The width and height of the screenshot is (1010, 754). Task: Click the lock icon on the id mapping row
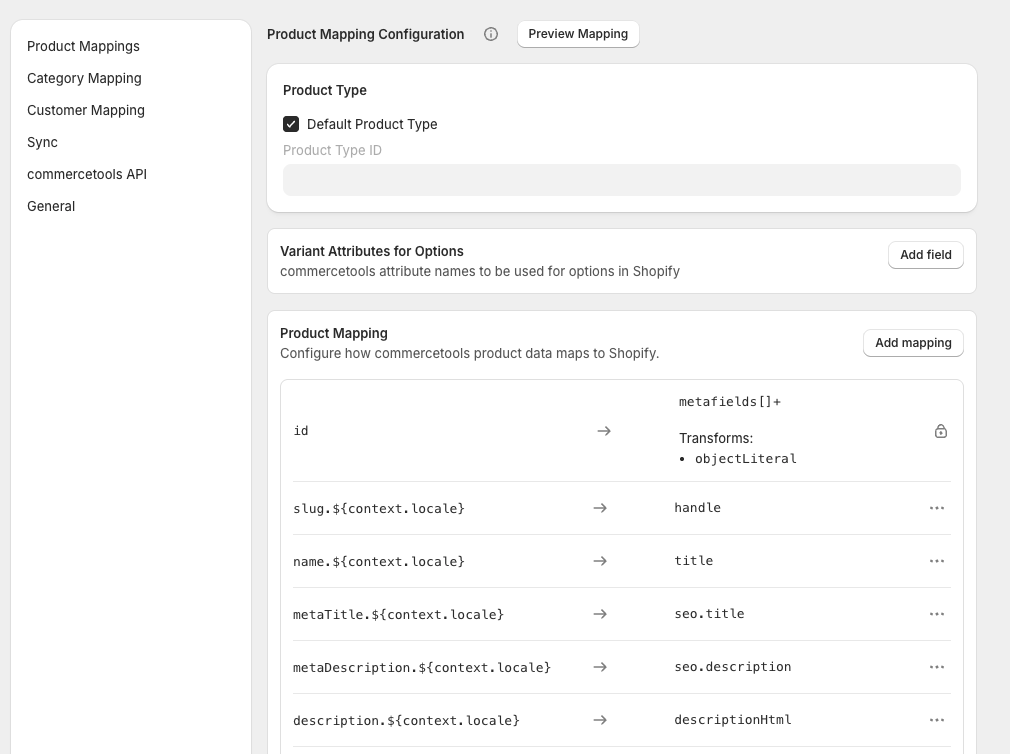(x=940, y=431)
